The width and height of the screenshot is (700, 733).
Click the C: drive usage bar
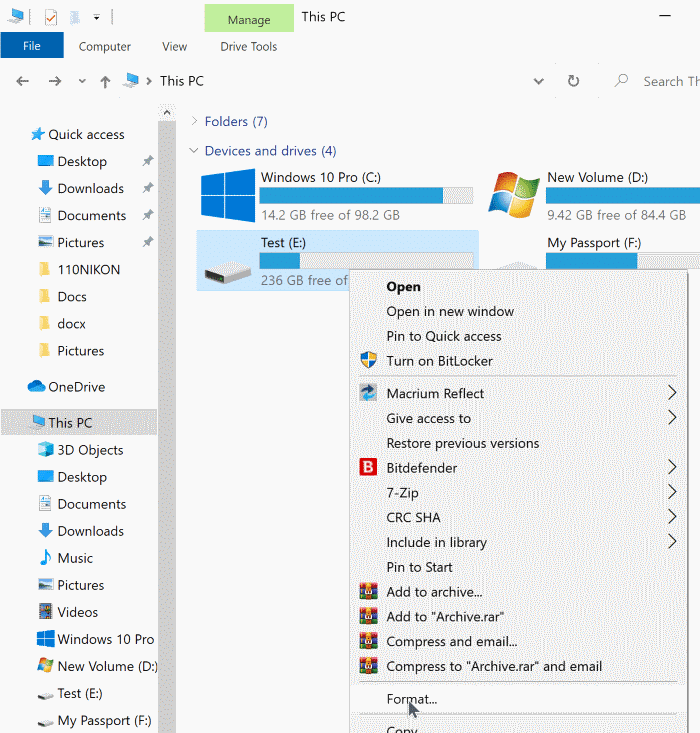[366, 195]
